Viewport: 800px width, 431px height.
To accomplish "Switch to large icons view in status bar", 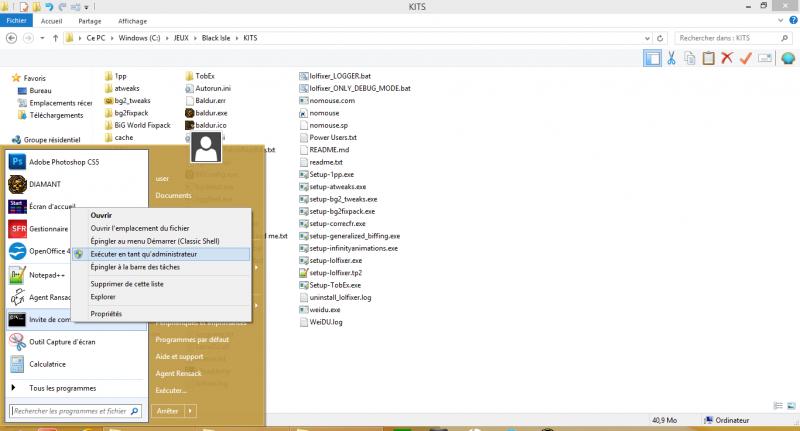I will point(791,406).
